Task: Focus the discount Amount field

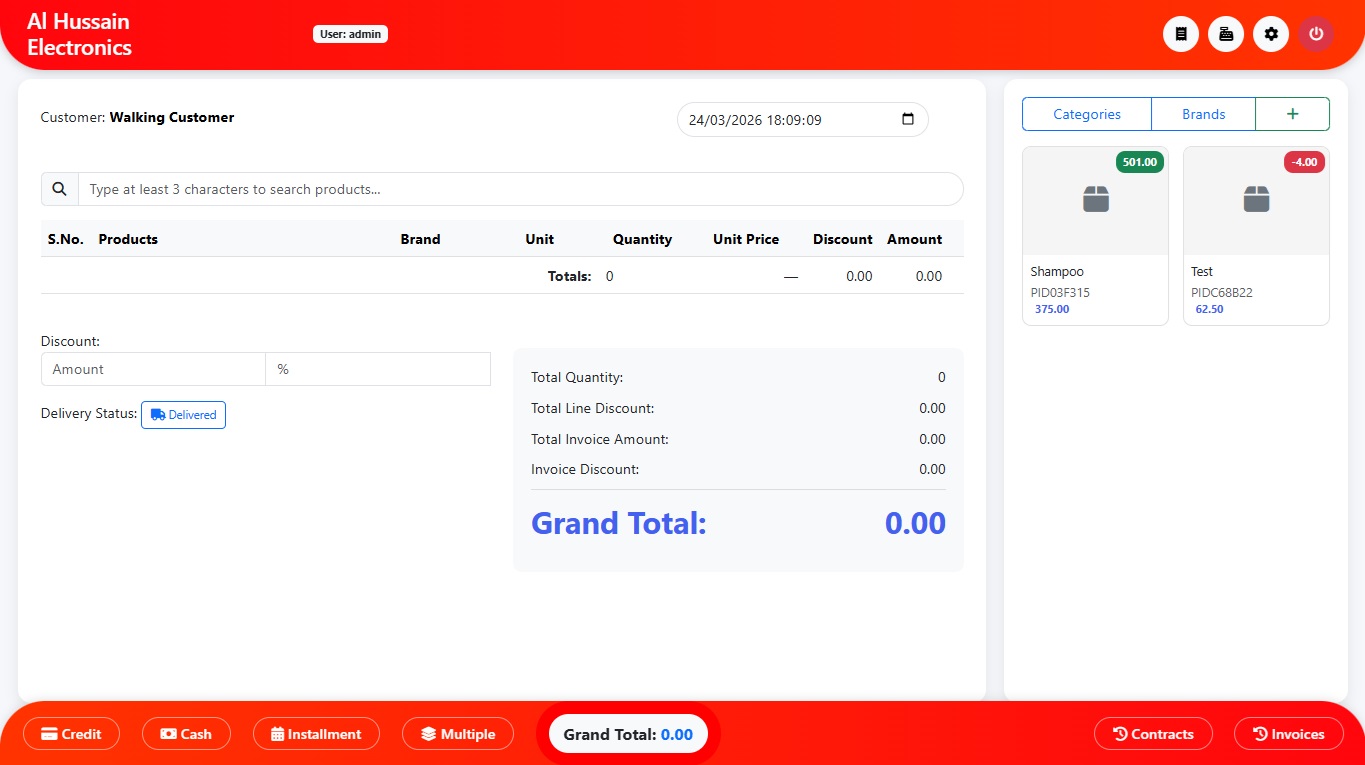Action: point(153,369)
